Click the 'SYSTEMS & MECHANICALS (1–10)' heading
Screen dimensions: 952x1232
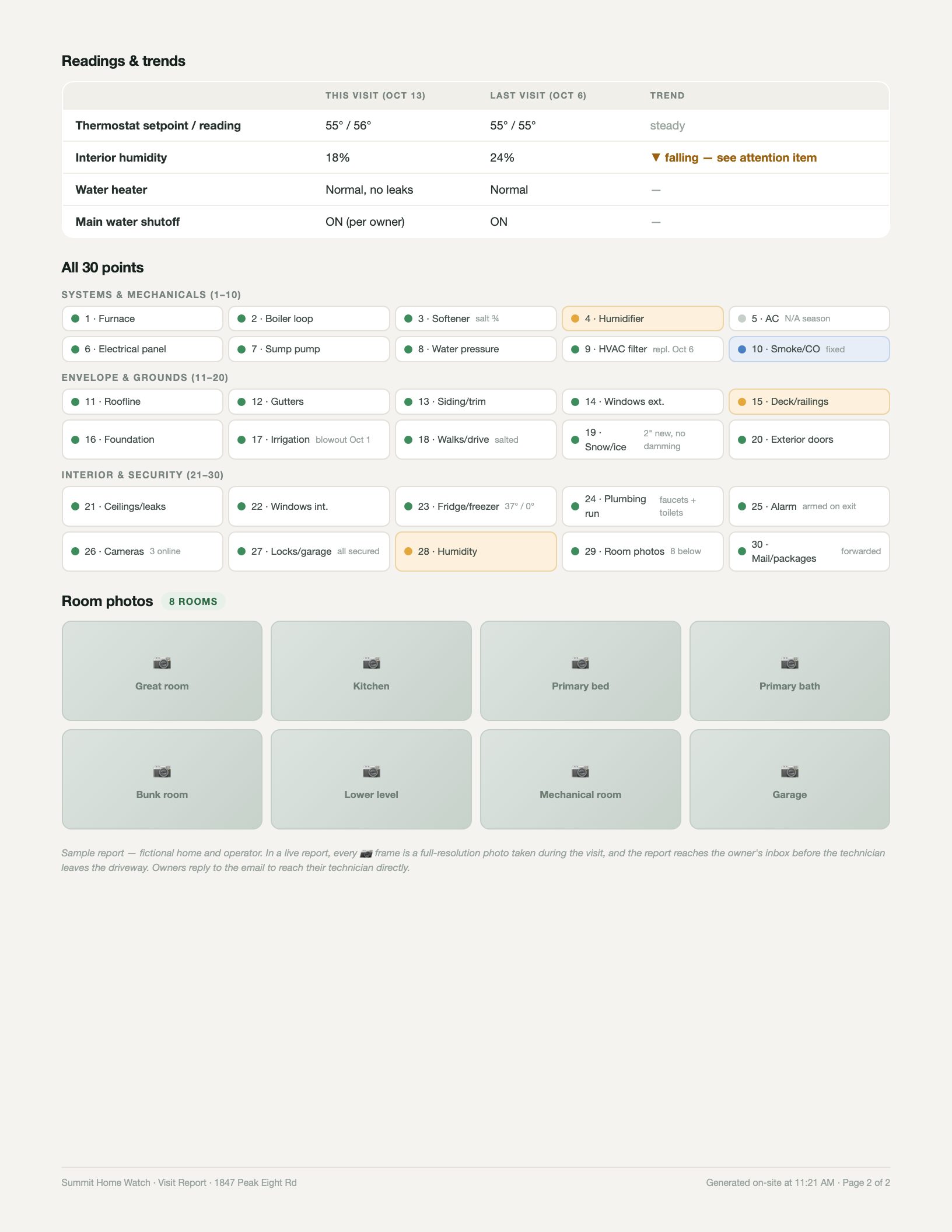[x=151, y=295]
